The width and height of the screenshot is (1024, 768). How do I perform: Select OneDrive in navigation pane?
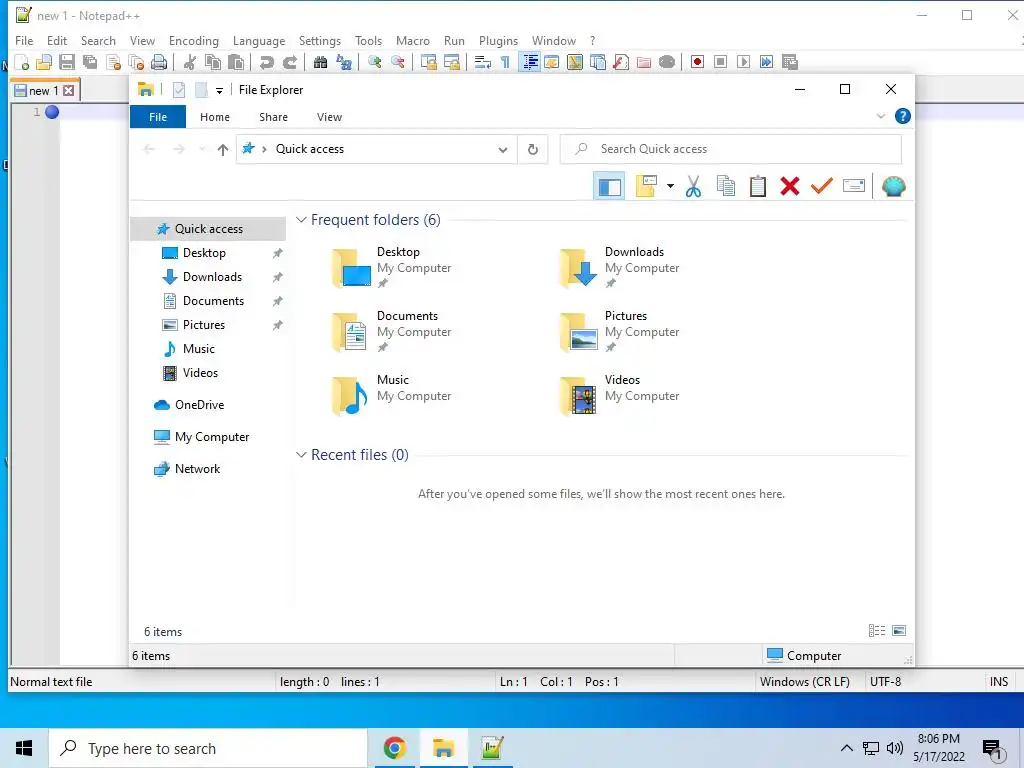(x=199, y=405)
